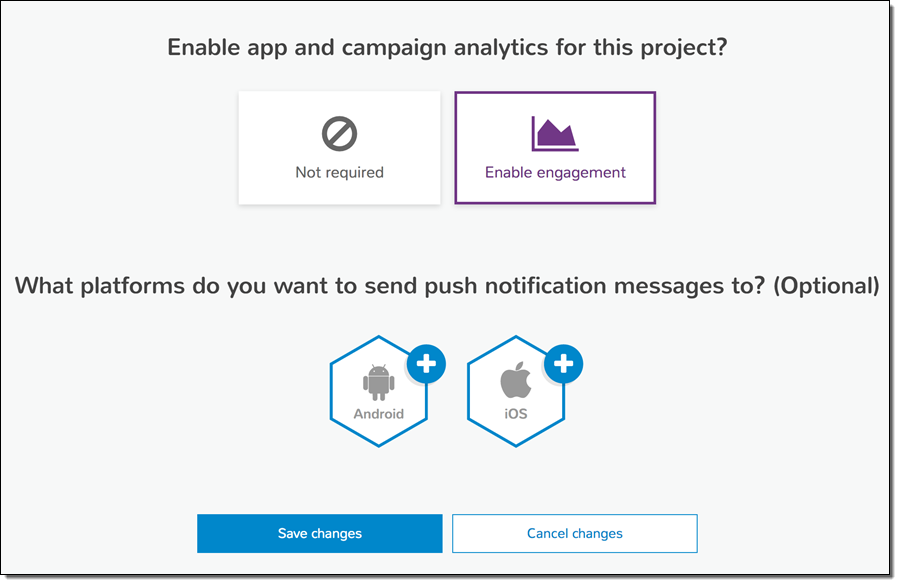Click the push notification platforms question heading
Screen dimensions: 900x585
pos(447,286)
